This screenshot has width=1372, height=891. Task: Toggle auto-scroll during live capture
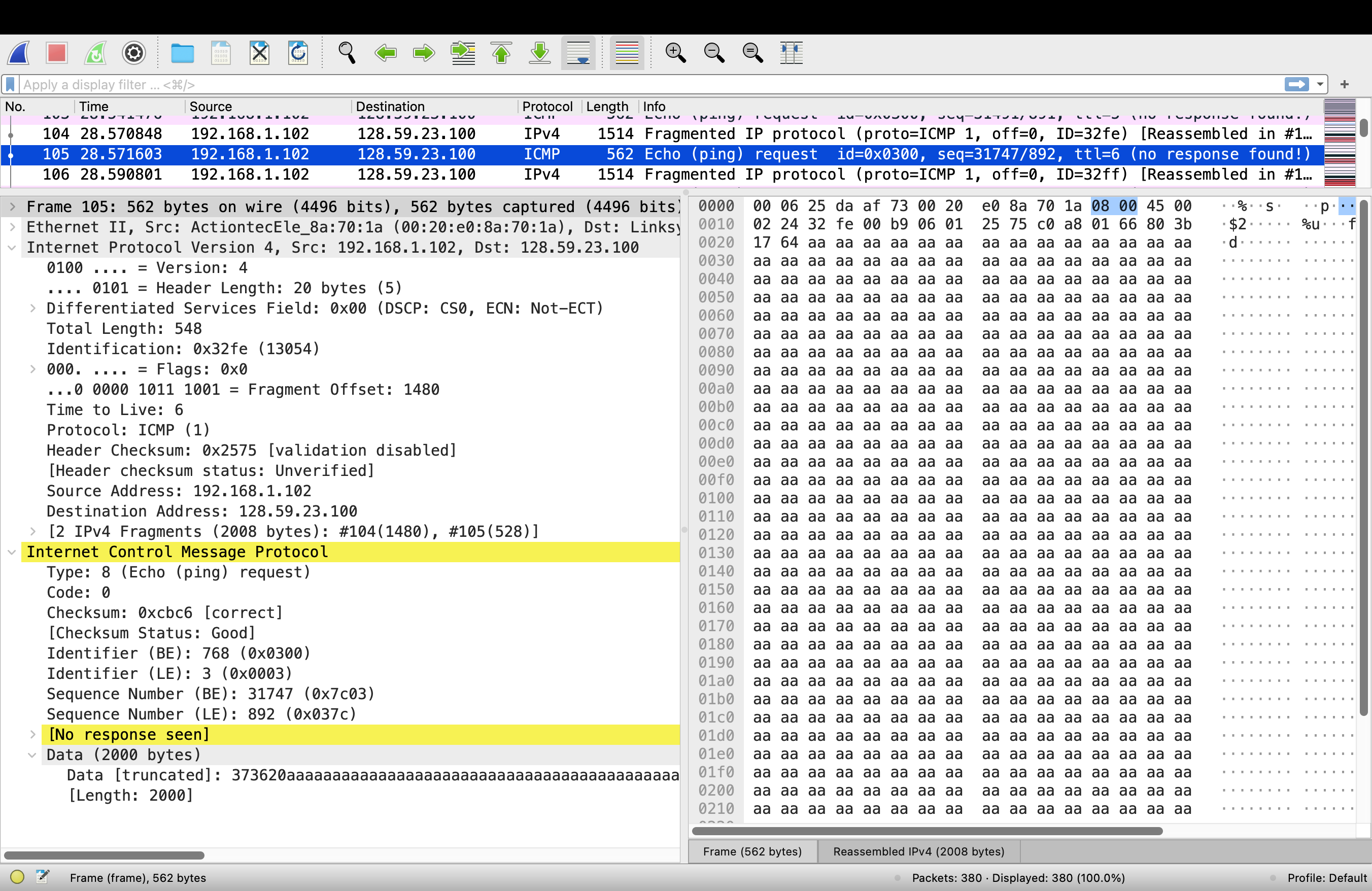coord(578,53)
